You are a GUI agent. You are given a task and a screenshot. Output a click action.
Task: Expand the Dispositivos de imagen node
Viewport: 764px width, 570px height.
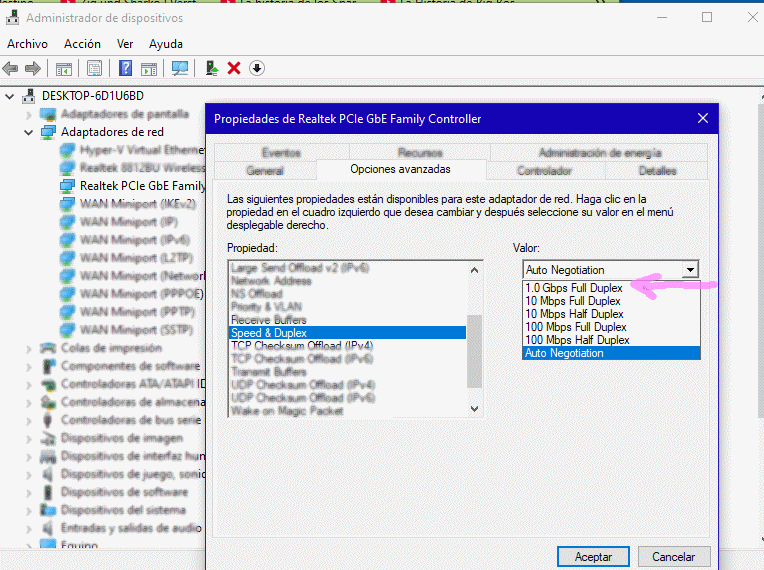tap(29, 439)
